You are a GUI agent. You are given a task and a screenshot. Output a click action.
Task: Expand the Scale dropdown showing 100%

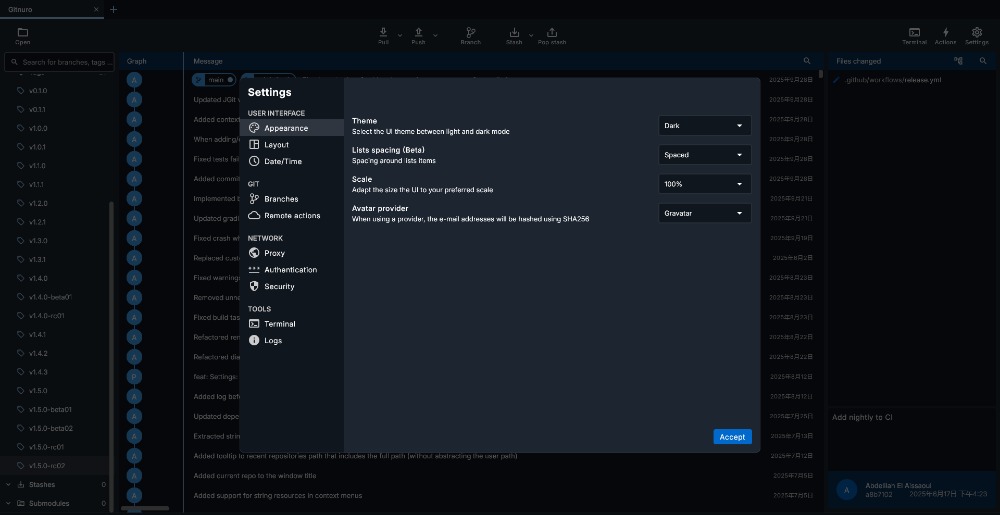[705, 184]
